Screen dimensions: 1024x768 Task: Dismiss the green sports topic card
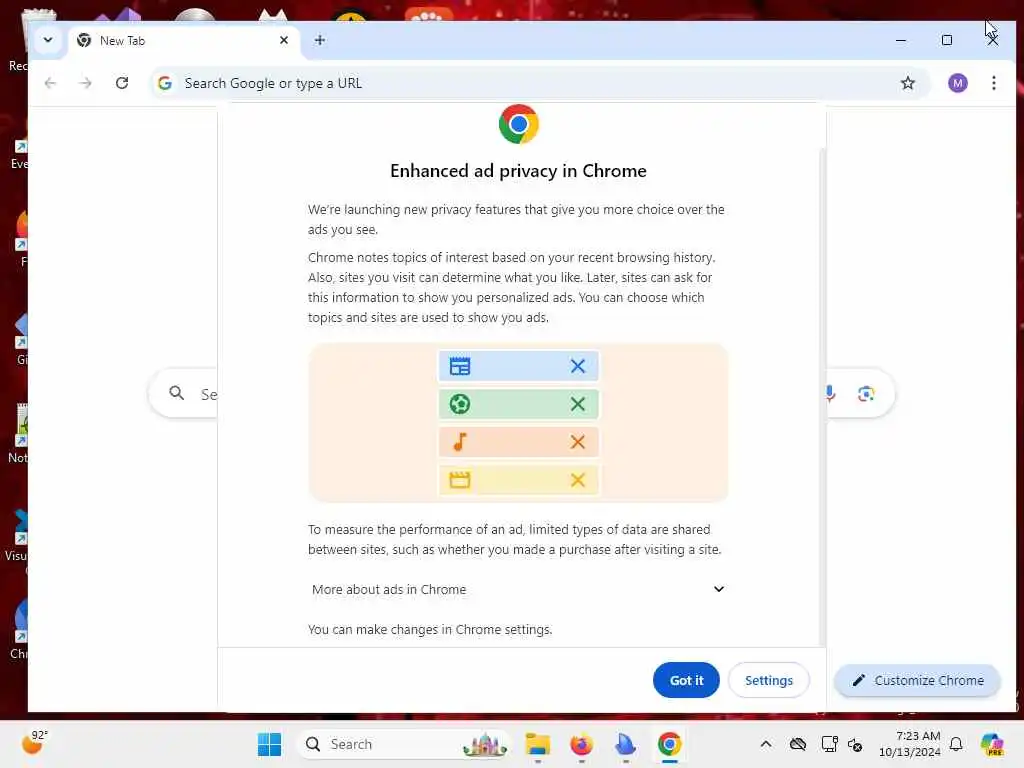point(577,404)
